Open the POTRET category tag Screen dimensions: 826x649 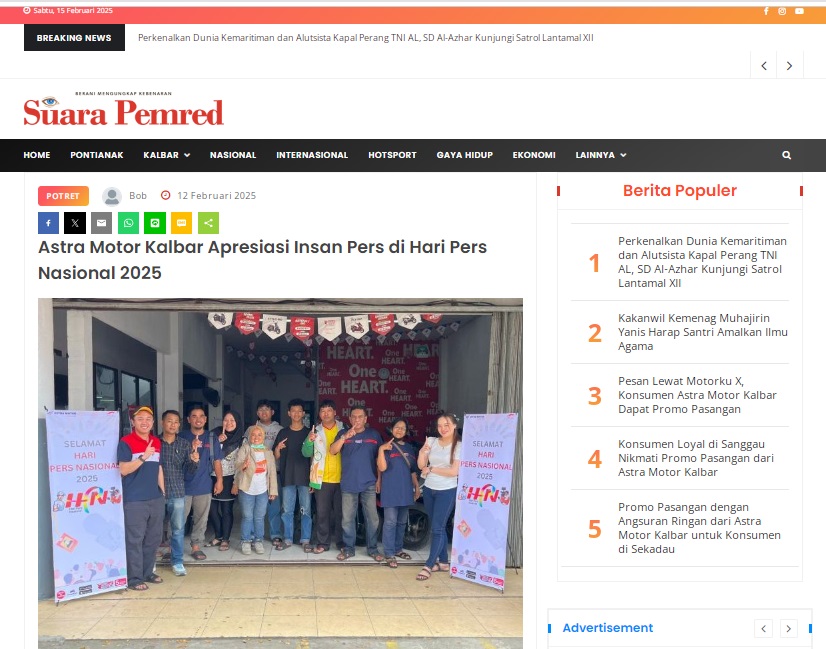point(63,196)
